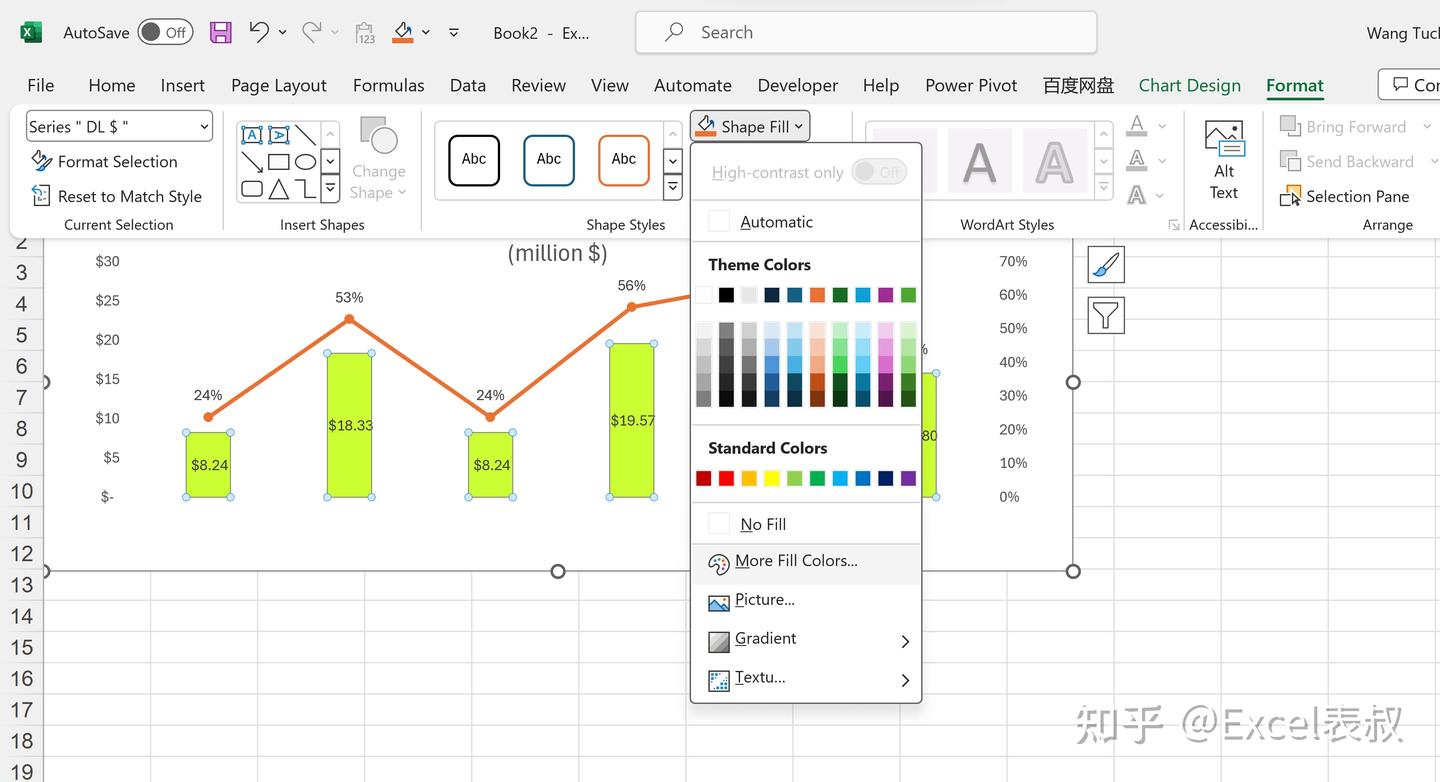Click the Shape Fill button
The height and width of the screenshot is (782, 1440).
pos(750,126)
